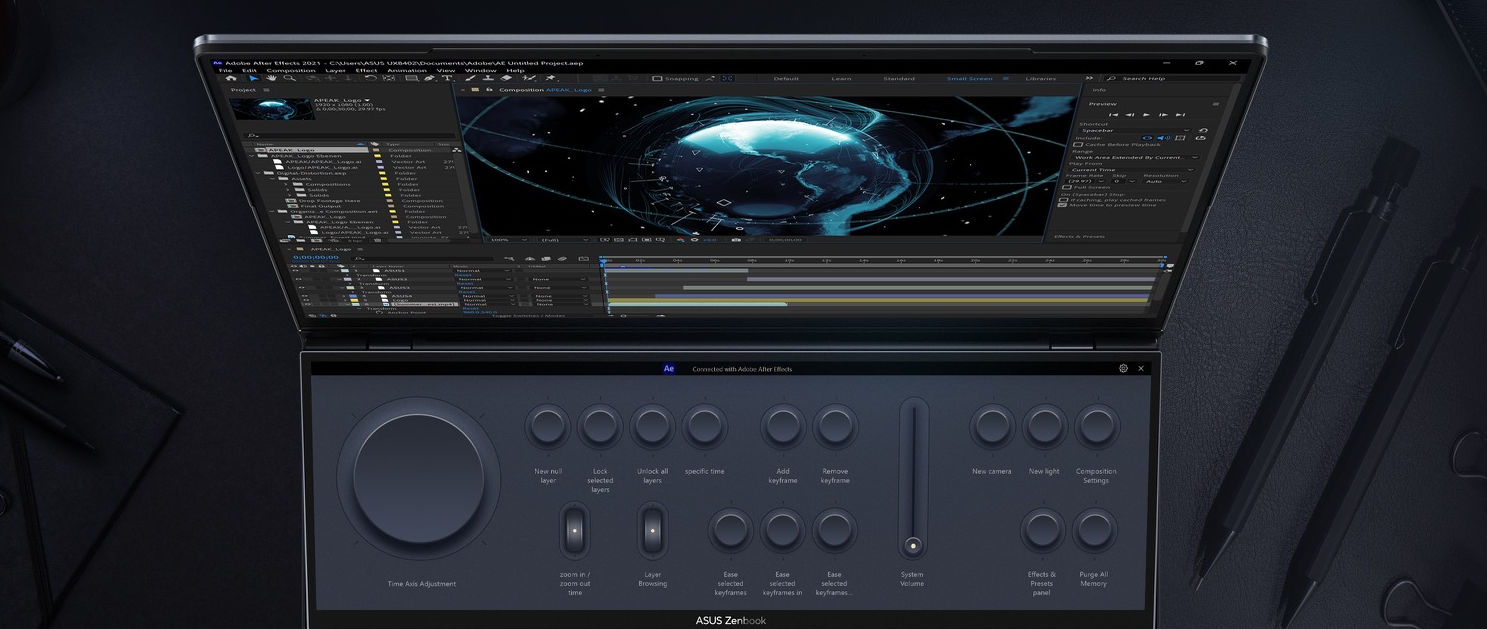Check Cache Before Playback option

(x=1078, y=144)
